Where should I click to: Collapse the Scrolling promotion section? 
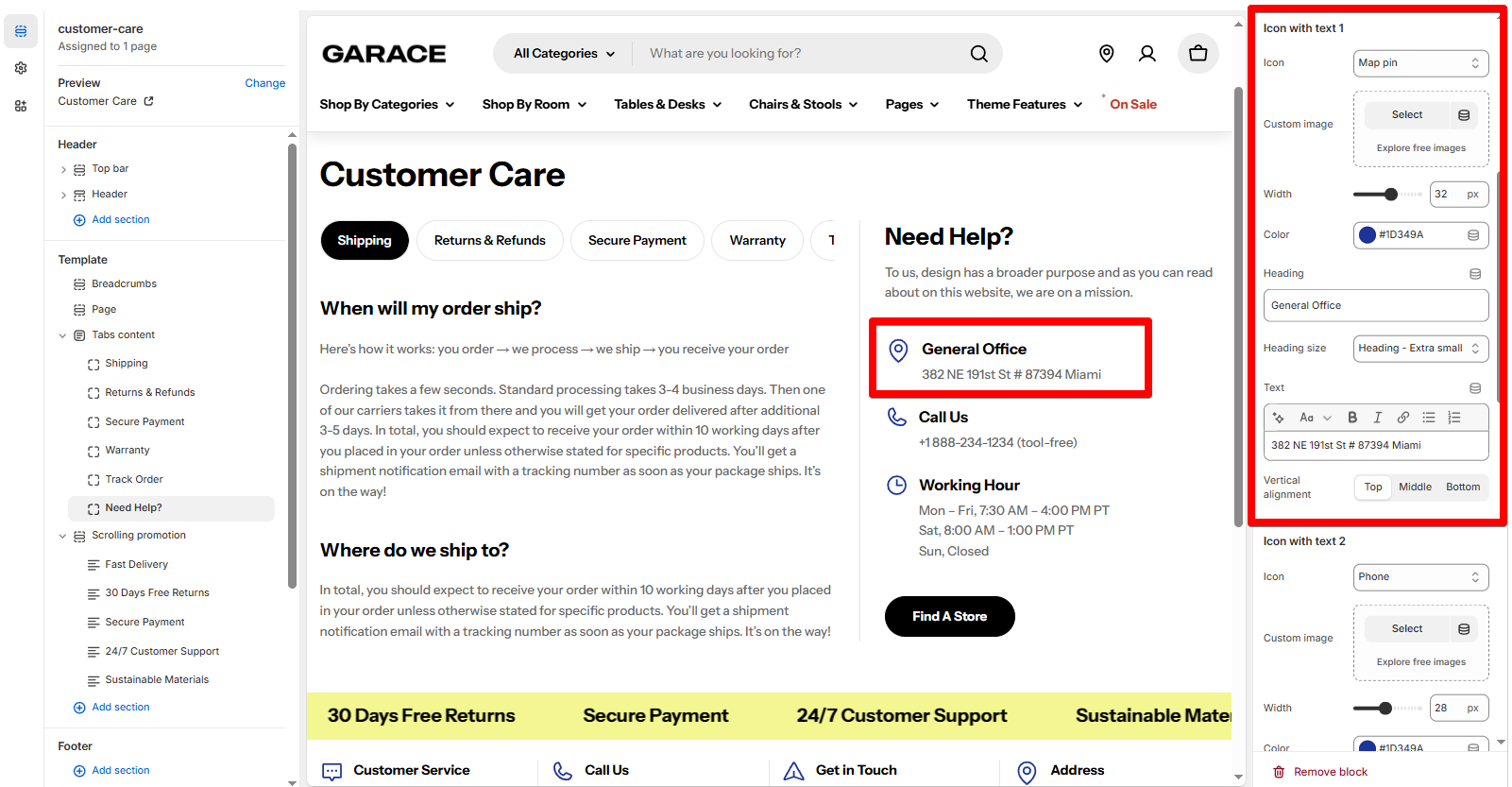point(63,537)
